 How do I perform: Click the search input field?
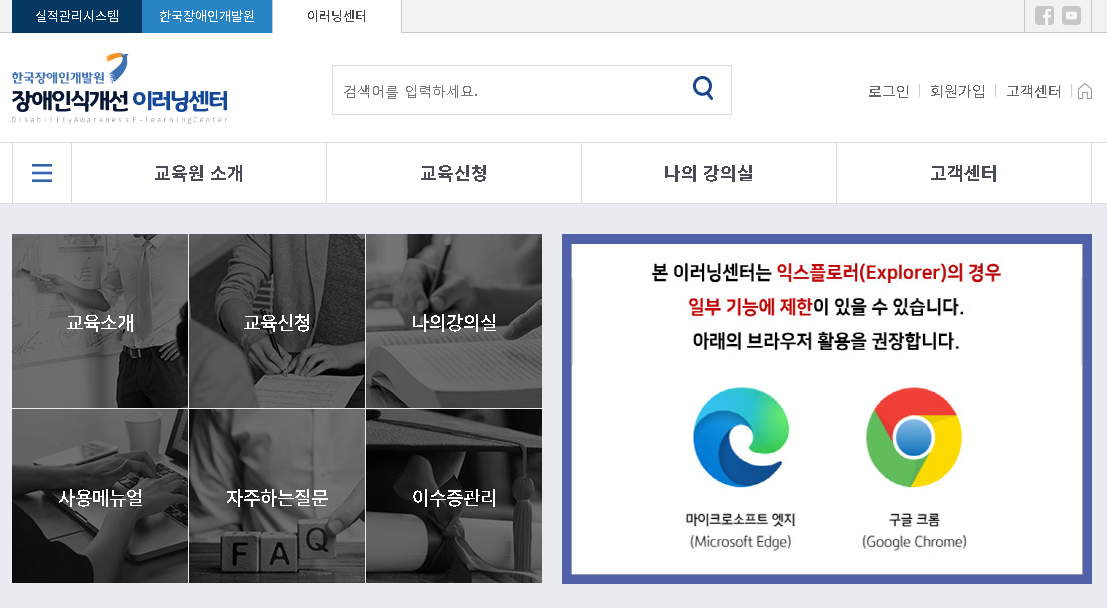pyautogui.click(x=500, y=89)
